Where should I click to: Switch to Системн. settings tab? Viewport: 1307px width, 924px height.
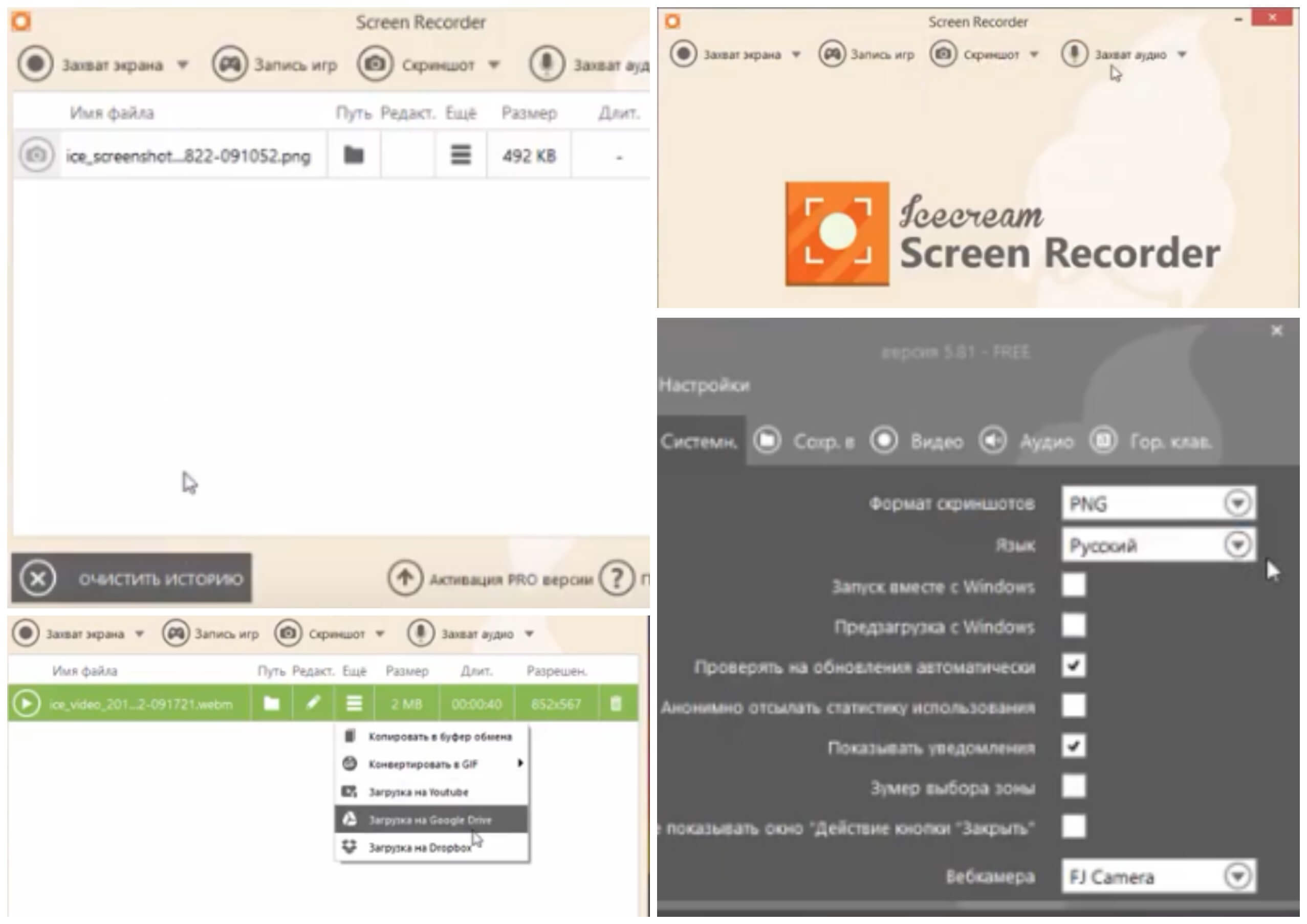700,441
